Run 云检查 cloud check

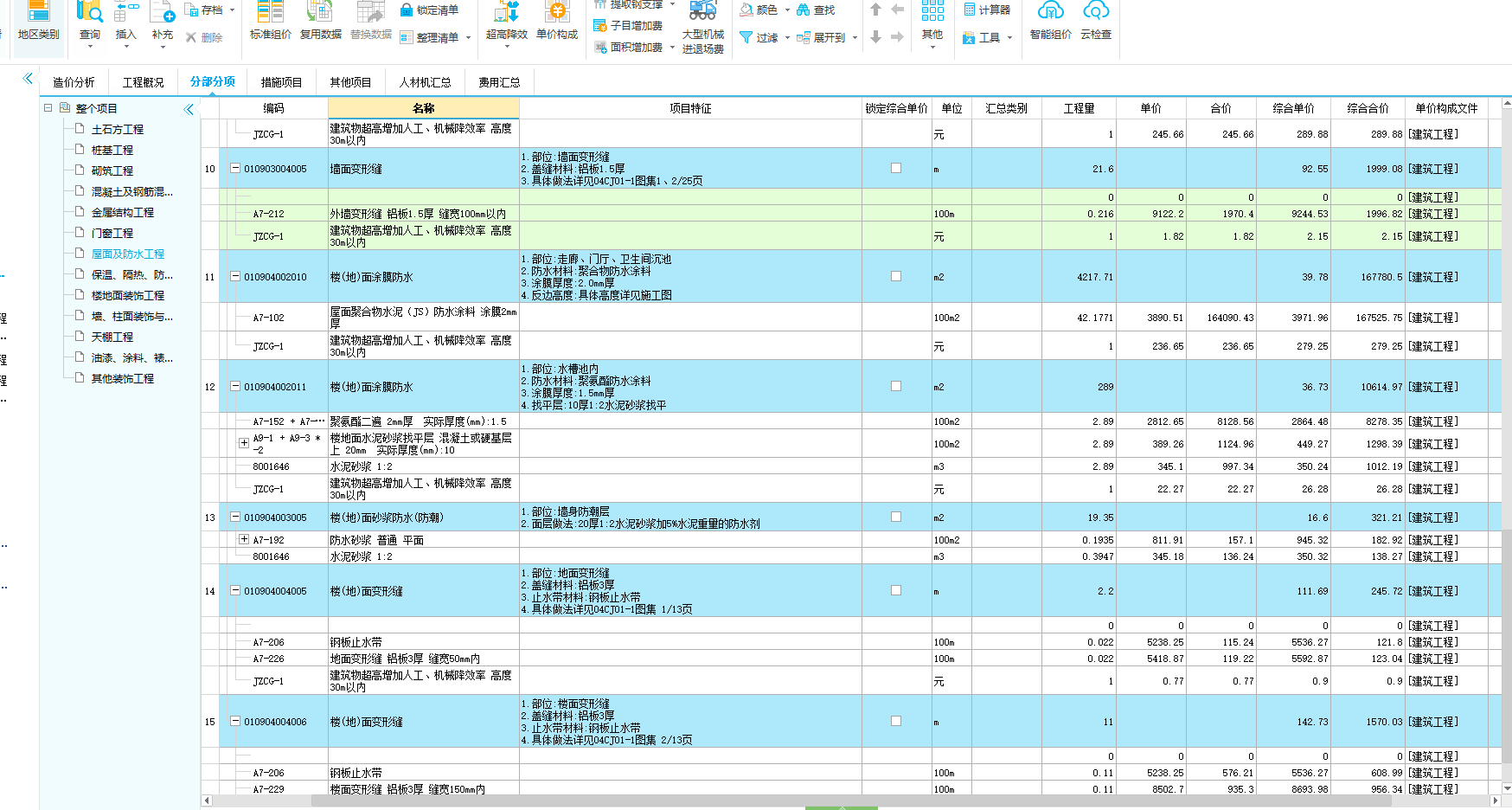tap(1096, 22)
